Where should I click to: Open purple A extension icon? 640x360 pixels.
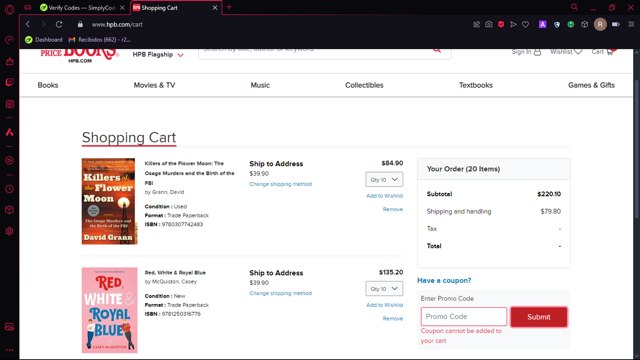(542, 24)
